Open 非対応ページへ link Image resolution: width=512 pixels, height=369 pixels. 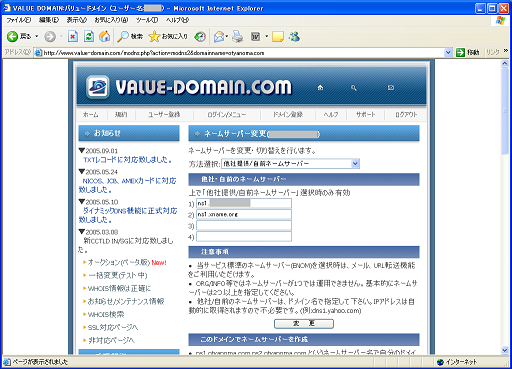111,340
